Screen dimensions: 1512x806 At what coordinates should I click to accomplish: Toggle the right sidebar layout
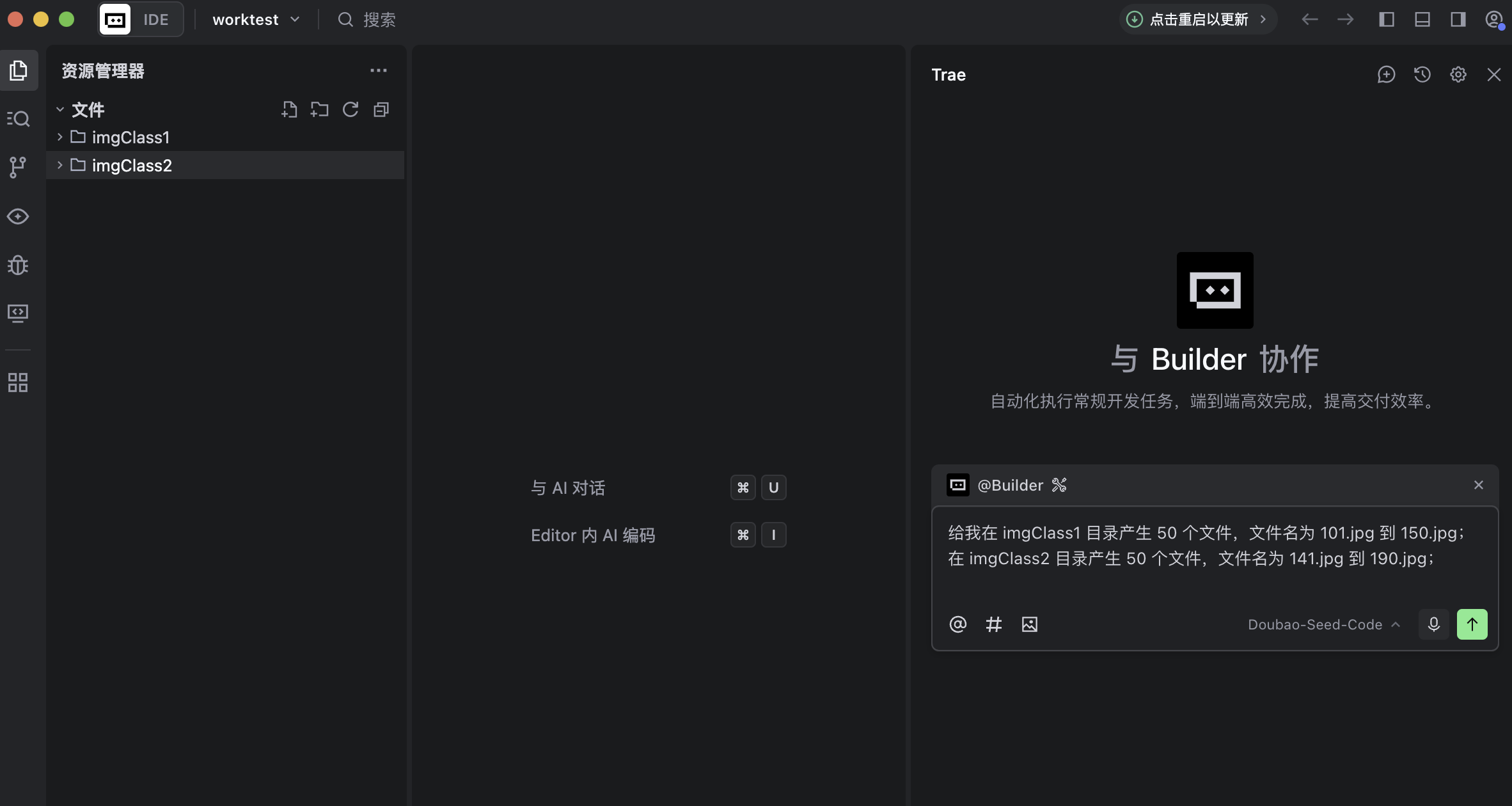pos(1458,20)
